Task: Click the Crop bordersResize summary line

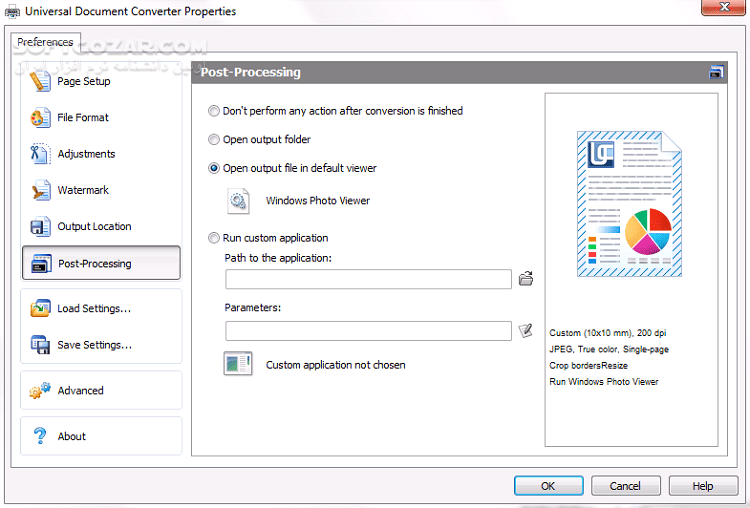Action: click(x=588, y=365)
